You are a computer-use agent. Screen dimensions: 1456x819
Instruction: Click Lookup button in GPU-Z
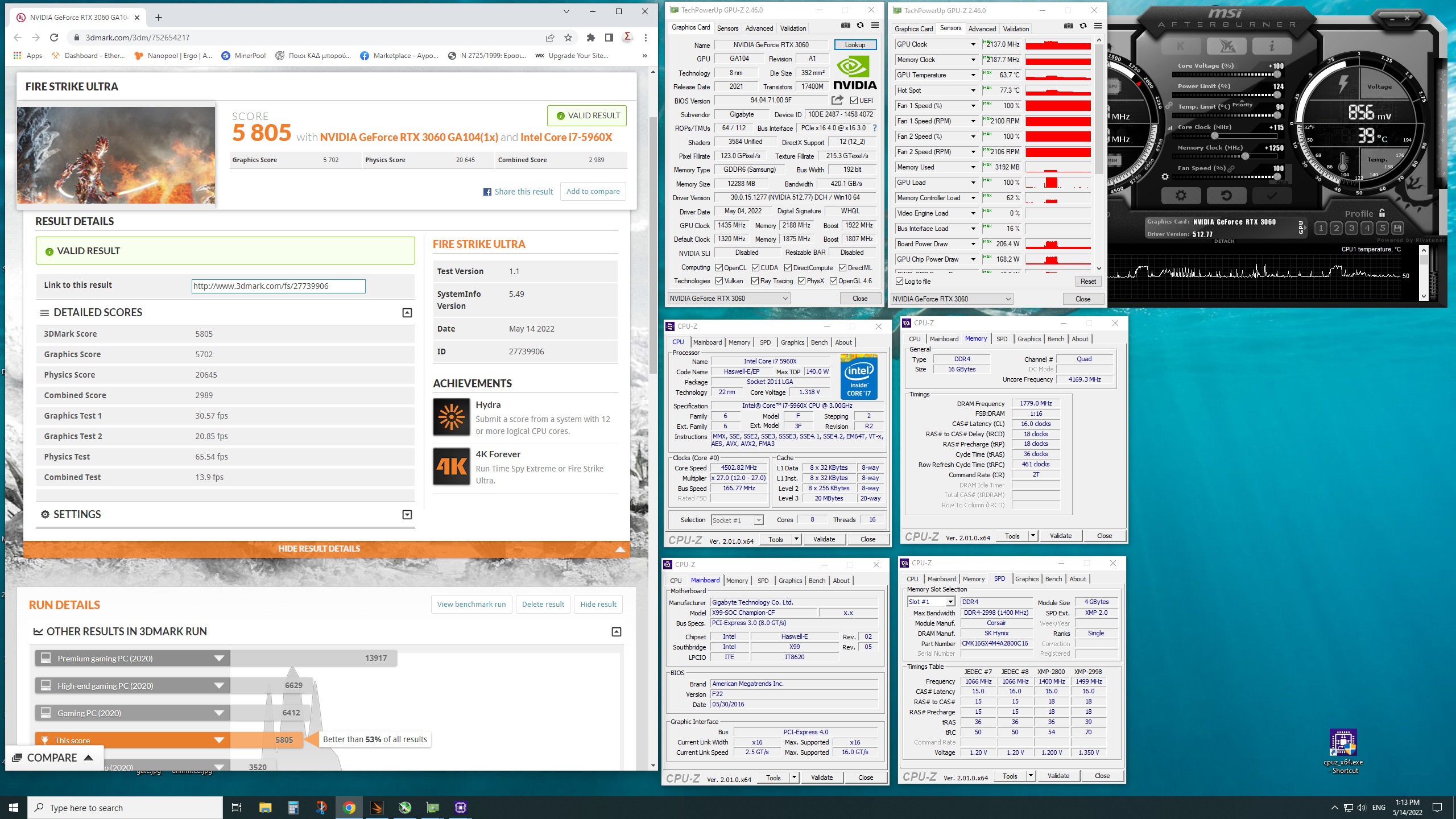pos(855,45)
